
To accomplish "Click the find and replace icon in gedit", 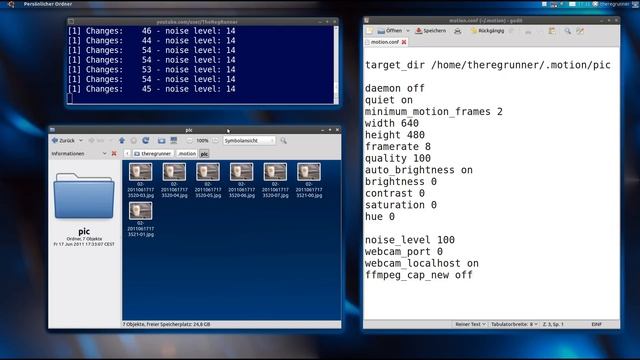I will (580, 31).
